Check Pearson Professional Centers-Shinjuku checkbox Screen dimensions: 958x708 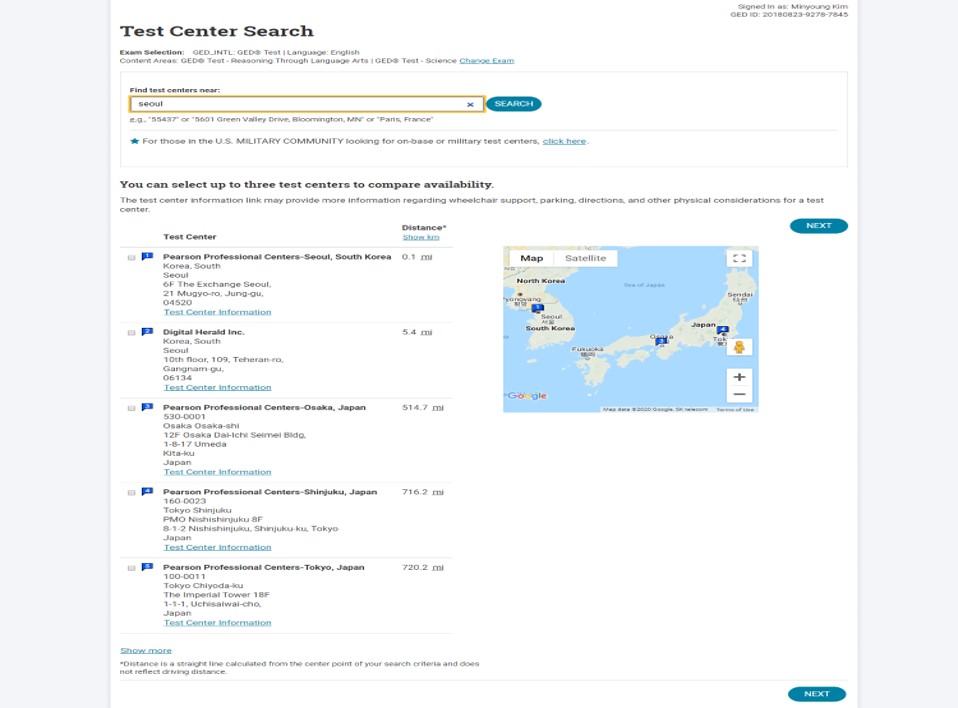(131, 492)
